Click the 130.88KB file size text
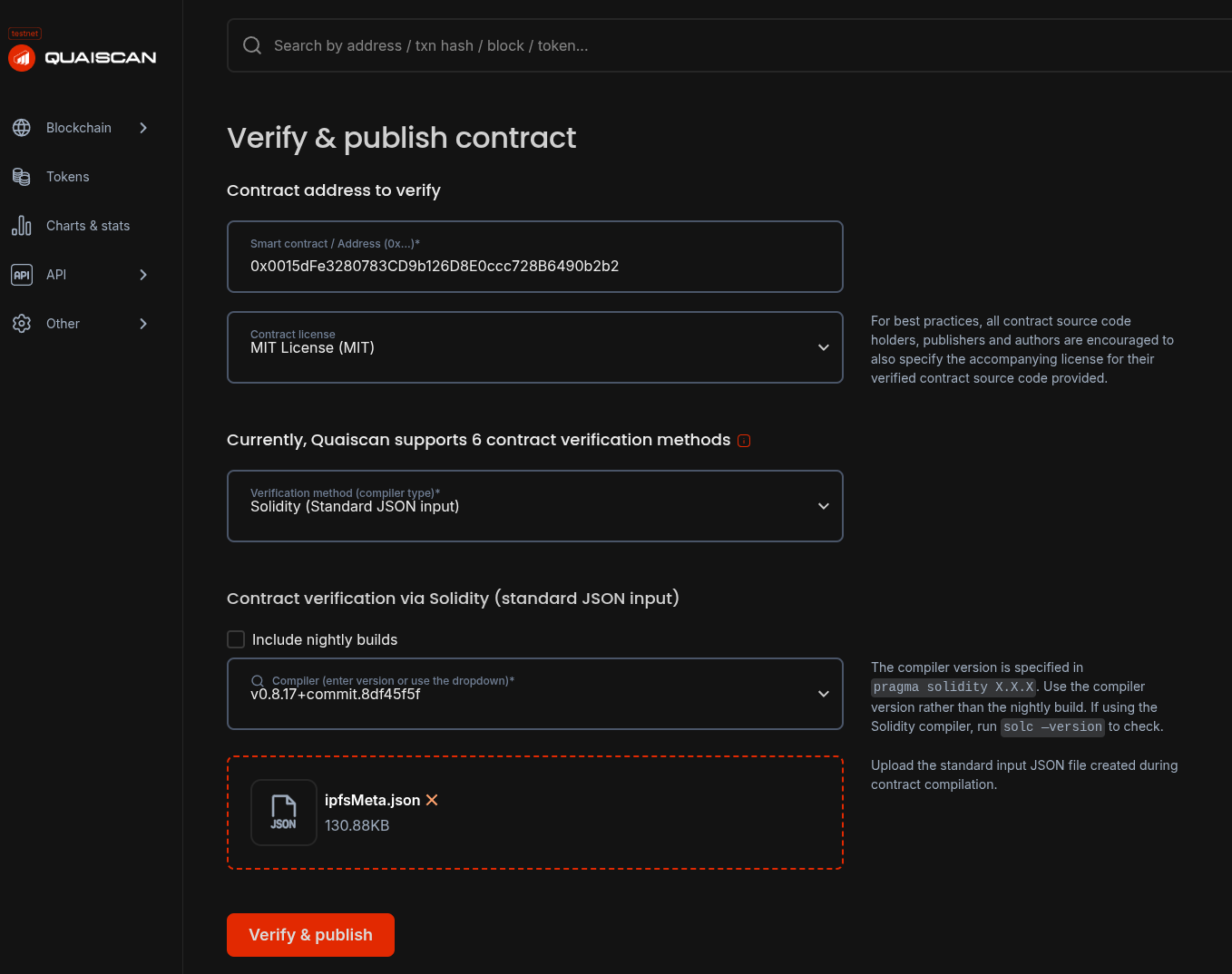Image resolution: width=1232 pixels, height=974 pixels. tap(357, 825)
